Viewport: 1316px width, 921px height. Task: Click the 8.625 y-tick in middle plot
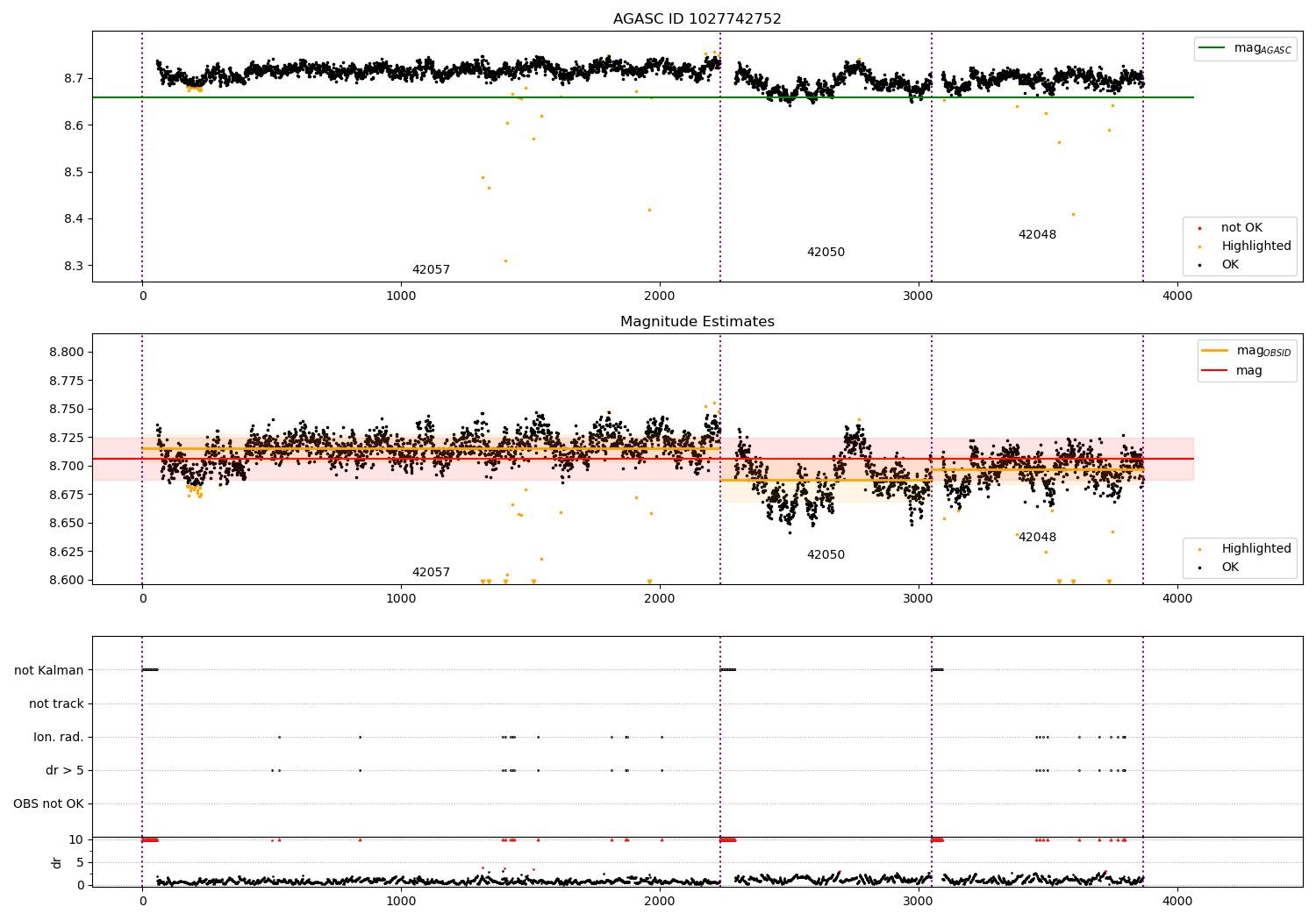(x=68, y=552)
